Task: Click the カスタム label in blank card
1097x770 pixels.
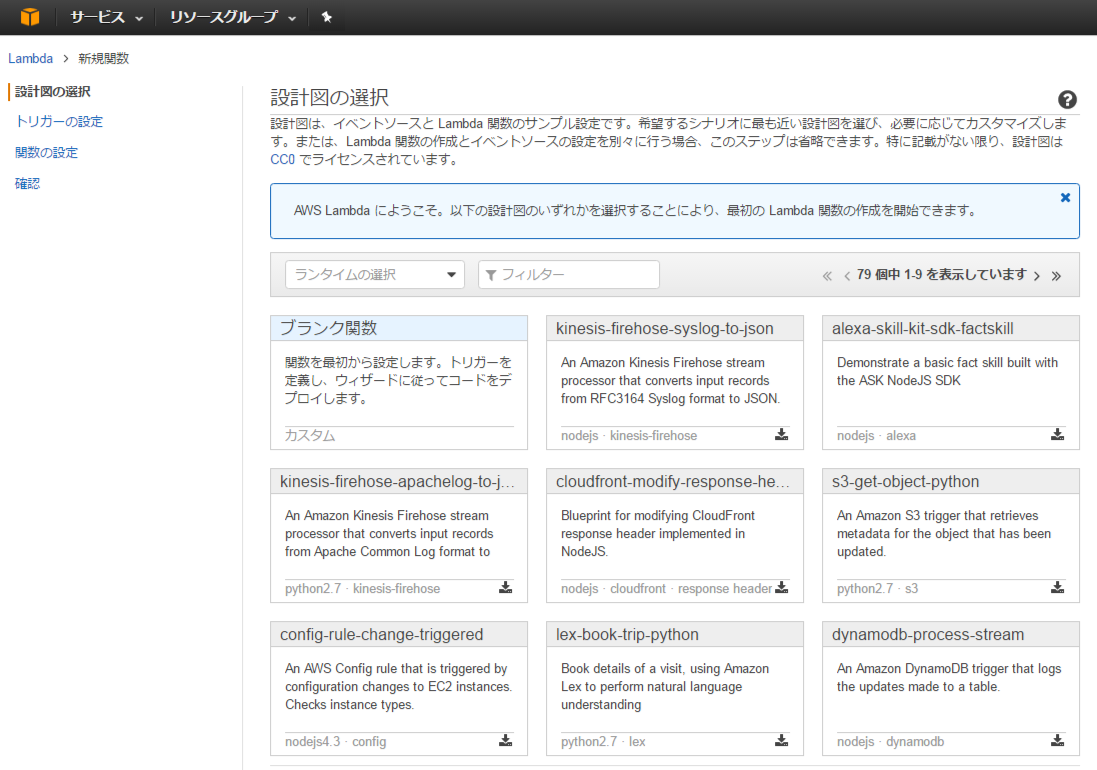Action: (x=310, y=436)
